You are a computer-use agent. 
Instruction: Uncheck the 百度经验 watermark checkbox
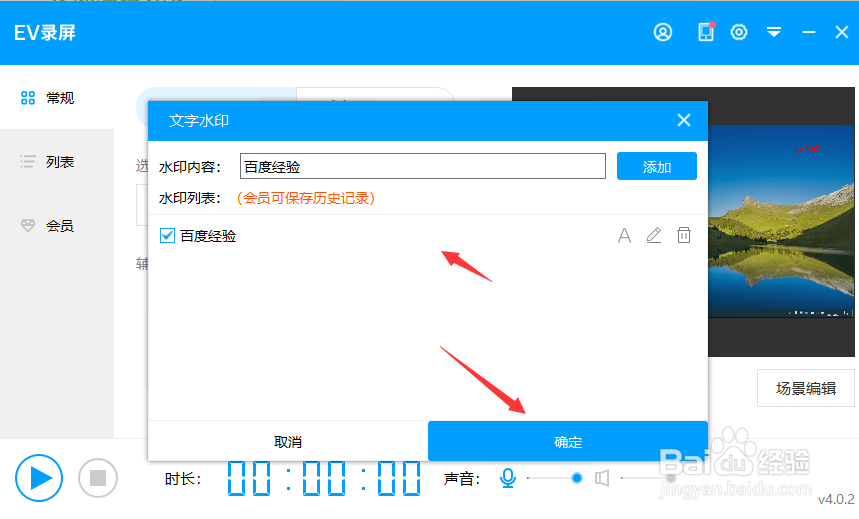point(167,236)
